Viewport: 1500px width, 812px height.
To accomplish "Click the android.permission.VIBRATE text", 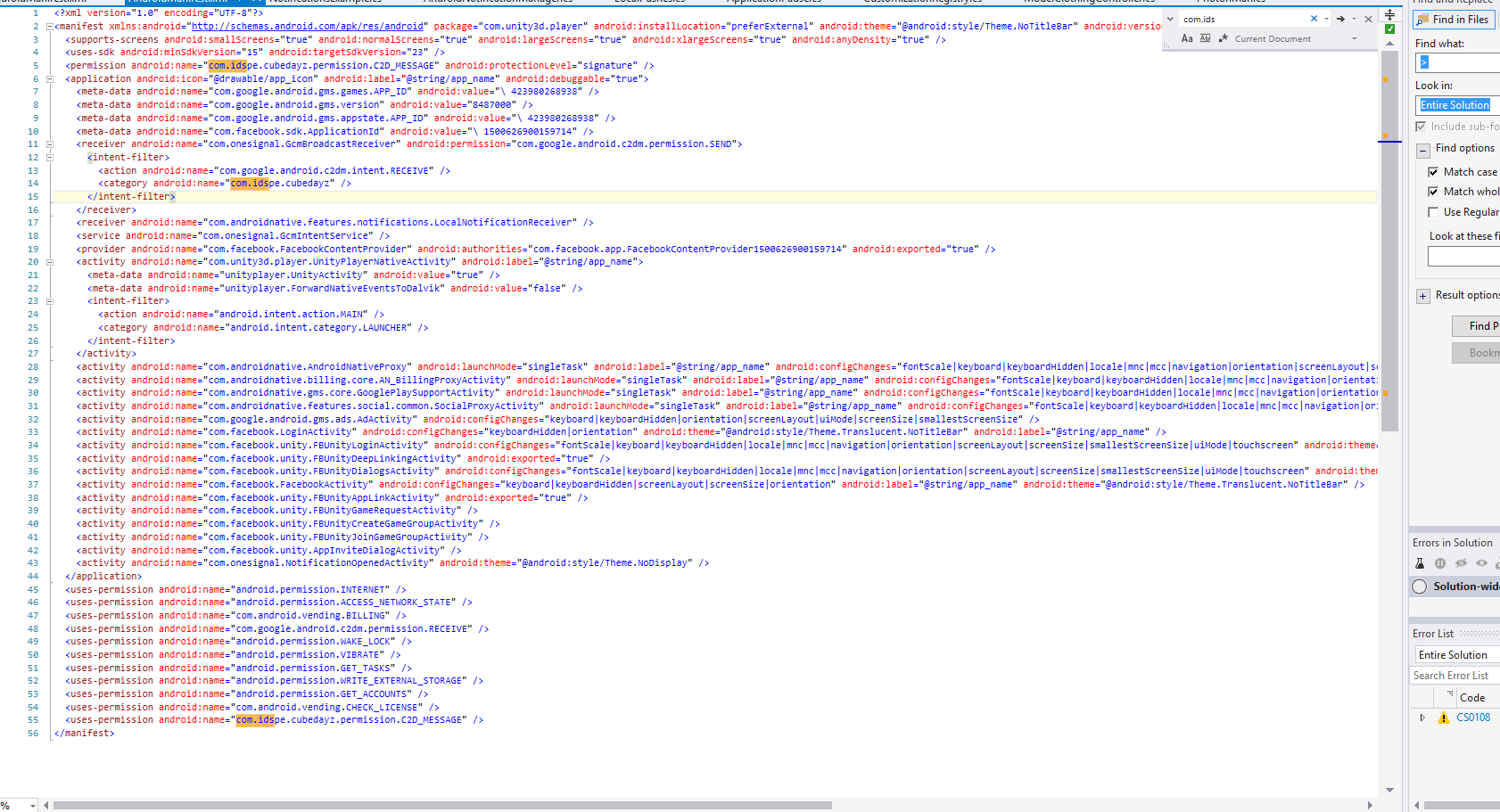I will pos(309,655).
